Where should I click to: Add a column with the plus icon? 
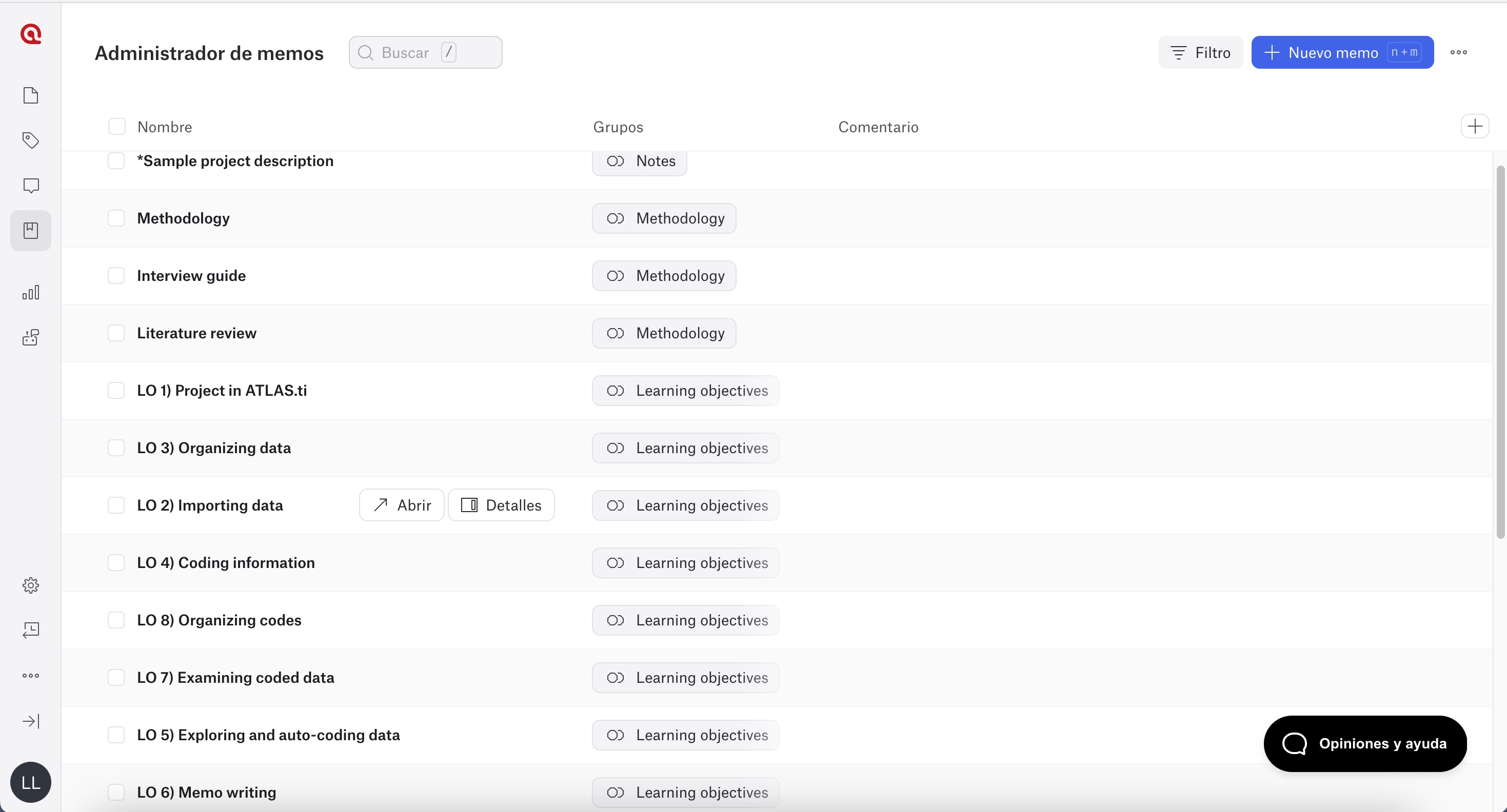coord(1475,126)
